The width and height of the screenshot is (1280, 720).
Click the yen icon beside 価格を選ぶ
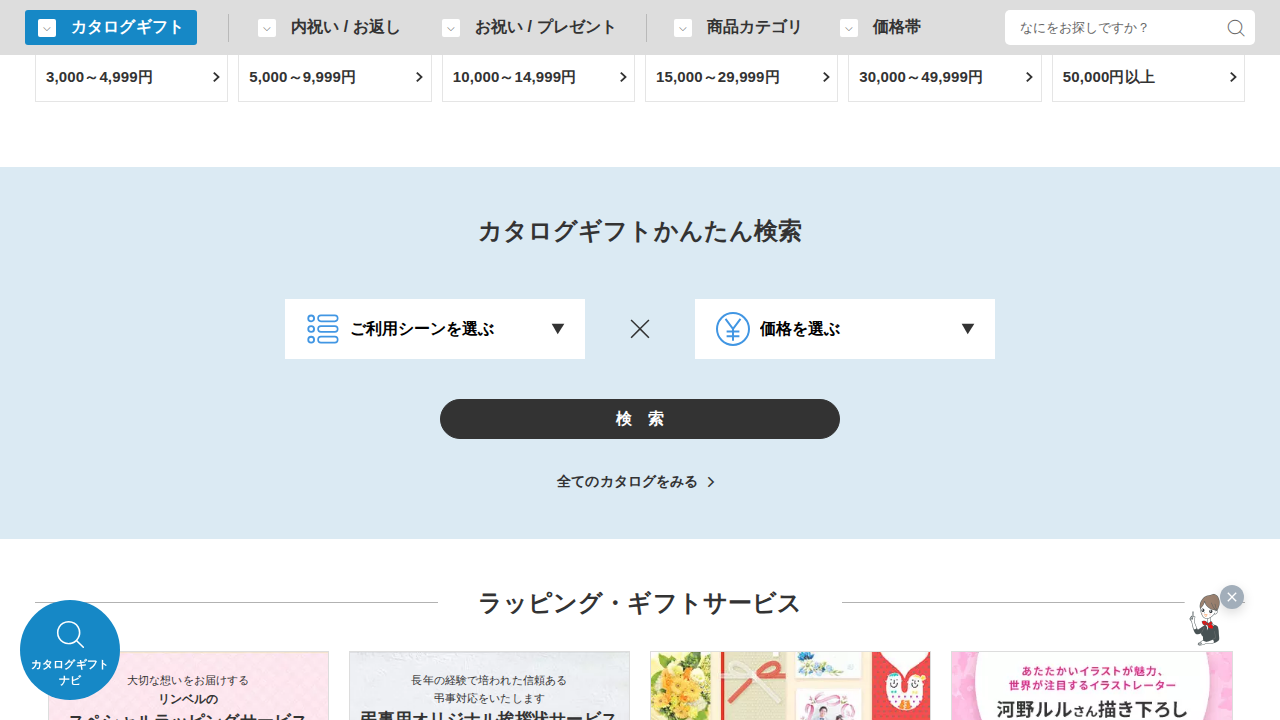(x=733, y=329)
